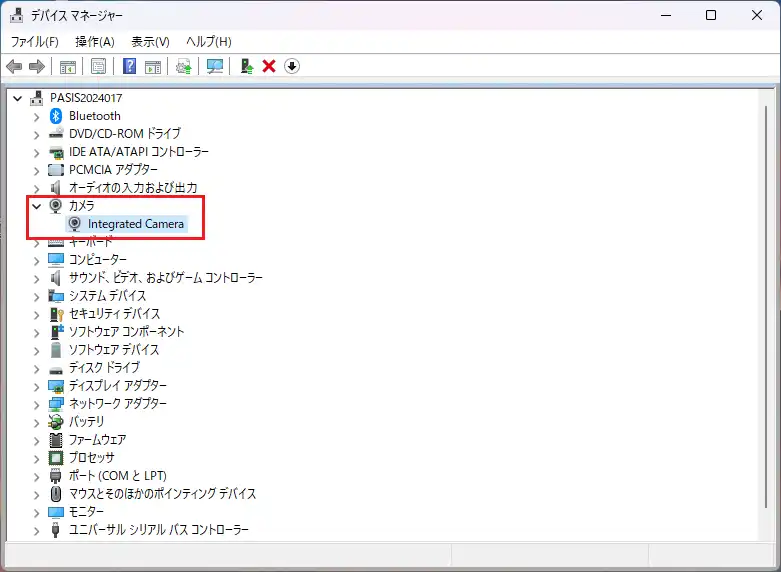Click the ディスク ドライブ drive icon
This screenshot has height=572, width=781.
(56, 369)
